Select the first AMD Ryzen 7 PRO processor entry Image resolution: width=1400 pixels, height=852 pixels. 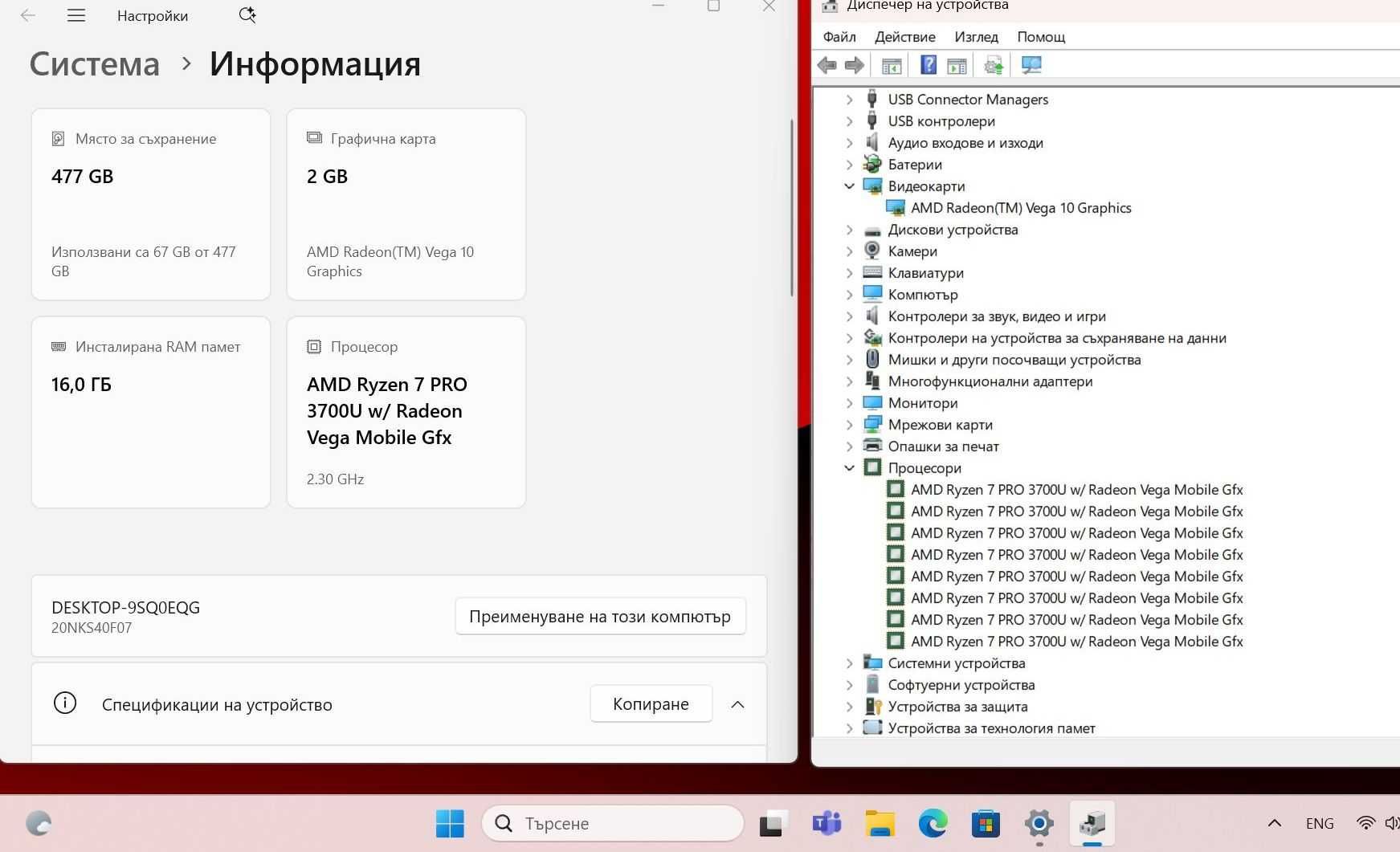1076,490
